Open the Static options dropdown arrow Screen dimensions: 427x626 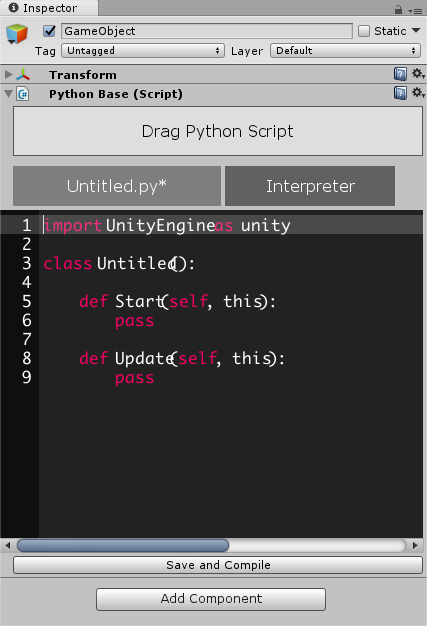click(x=416, y=30)
